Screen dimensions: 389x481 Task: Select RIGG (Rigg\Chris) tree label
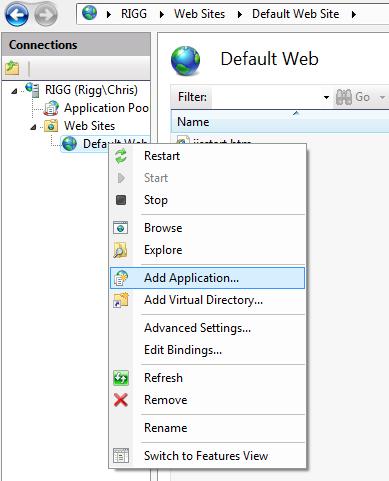click(x=91, y=90)
